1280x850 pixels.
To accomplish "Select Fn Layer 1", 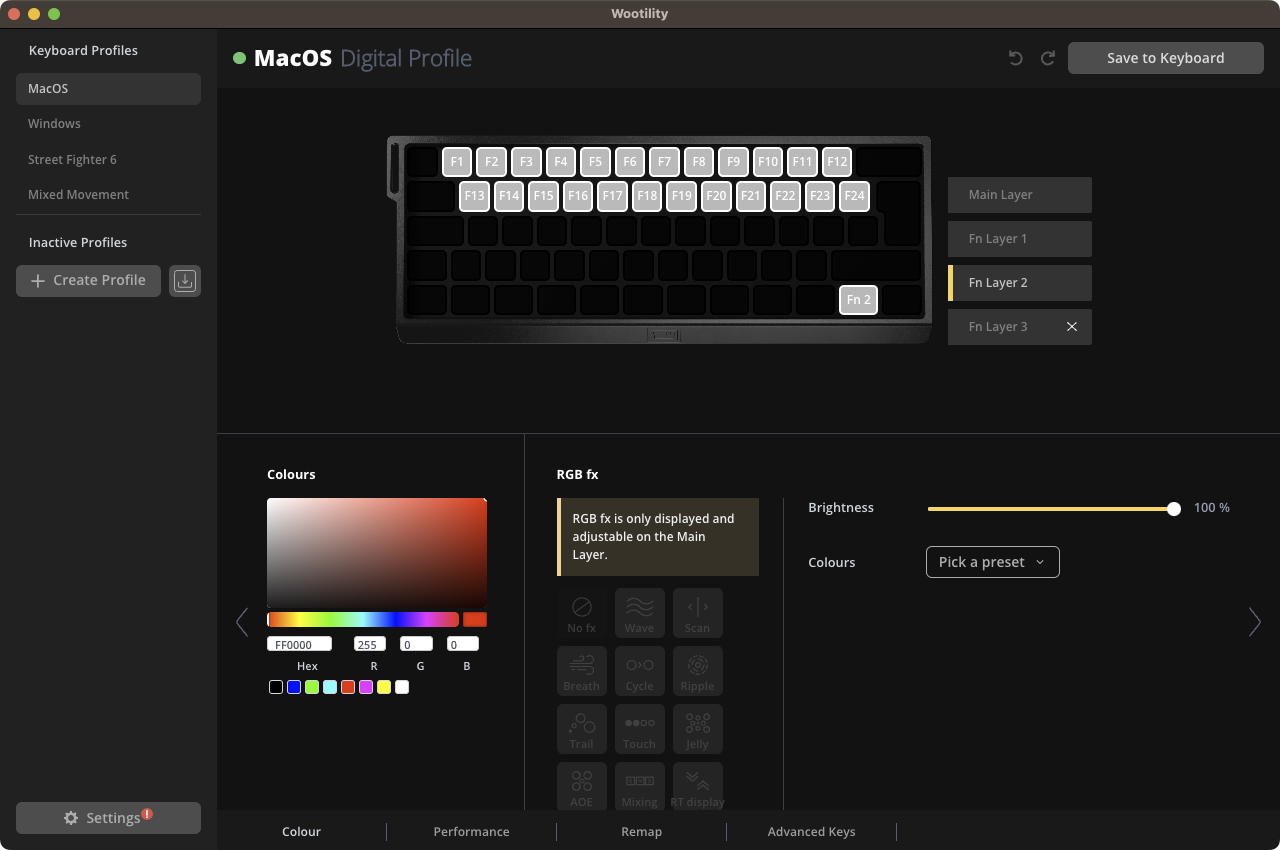I will [x=1020, y=239].
